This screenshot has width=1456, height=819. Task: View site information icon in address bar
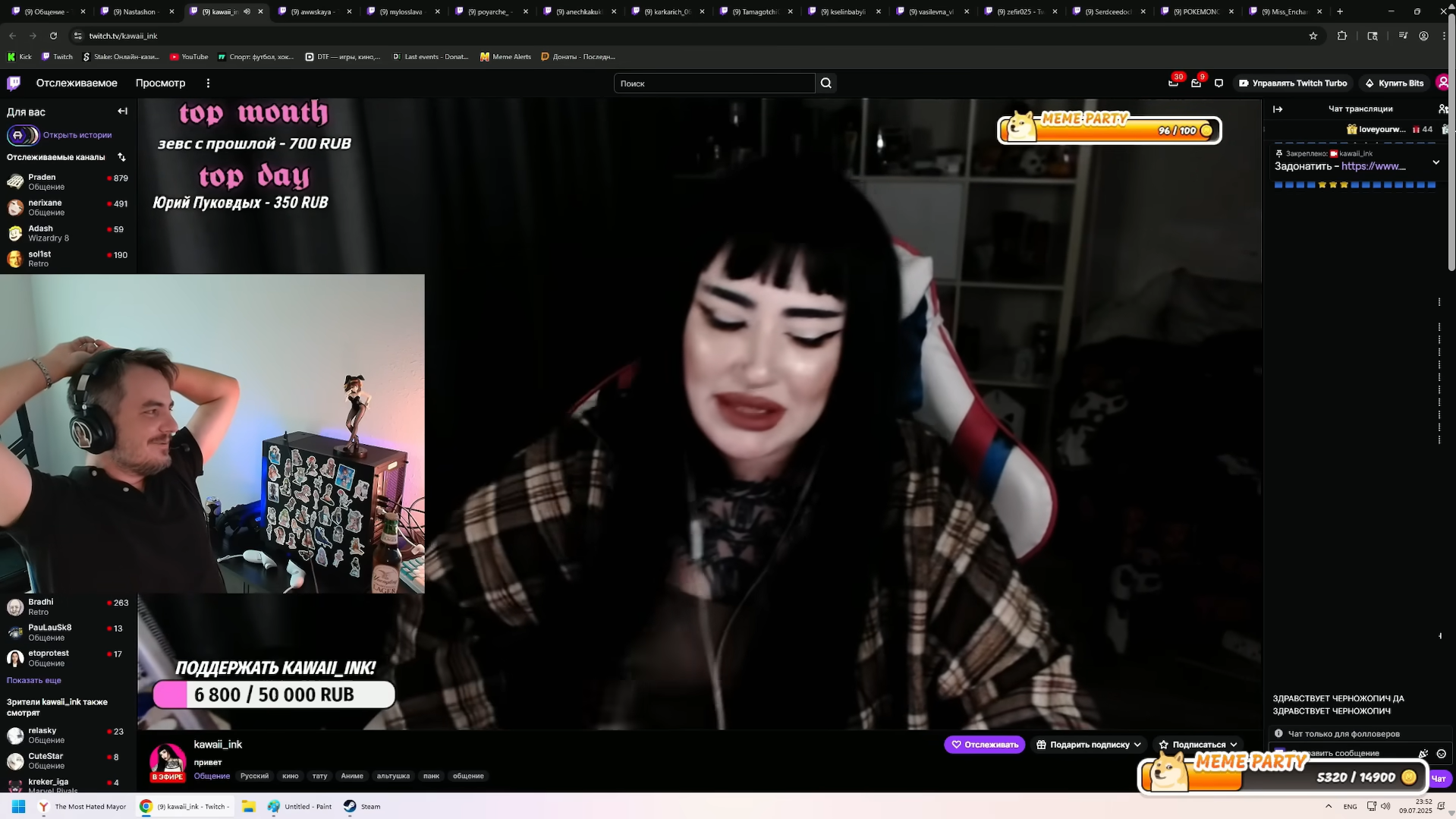click(x=77, y=36)
